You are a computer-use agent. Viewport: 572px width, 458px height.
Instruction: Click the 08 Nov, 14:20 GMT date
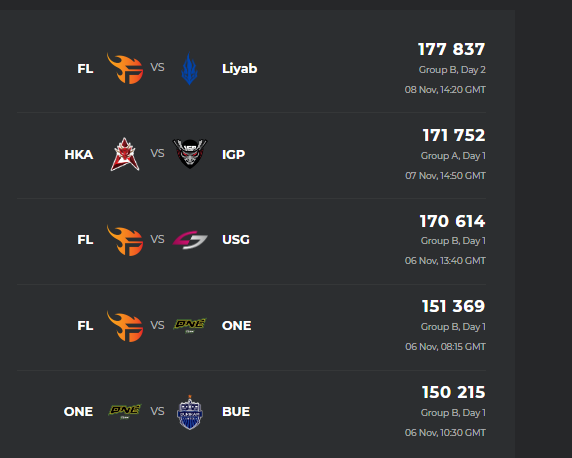pyautogui.click(x=445, y=90)
